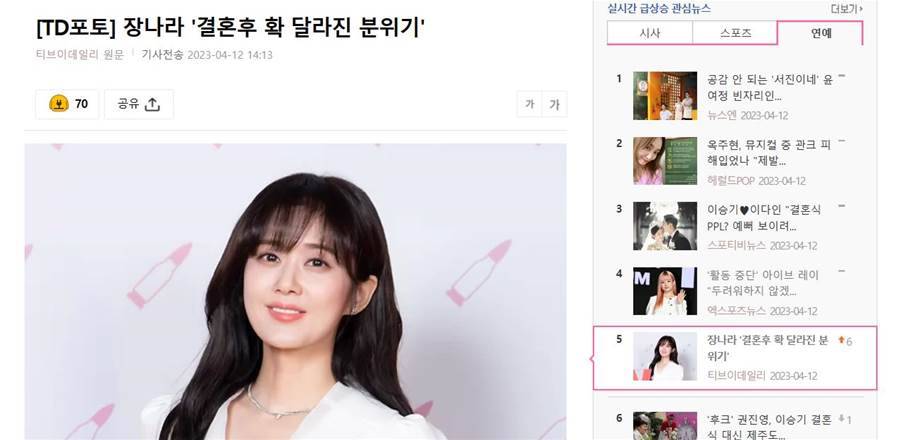Open ranked thumbnail of 장나라 article
Image resolution: width=900 pixels, height=440 pixels.
click(665, 356)
